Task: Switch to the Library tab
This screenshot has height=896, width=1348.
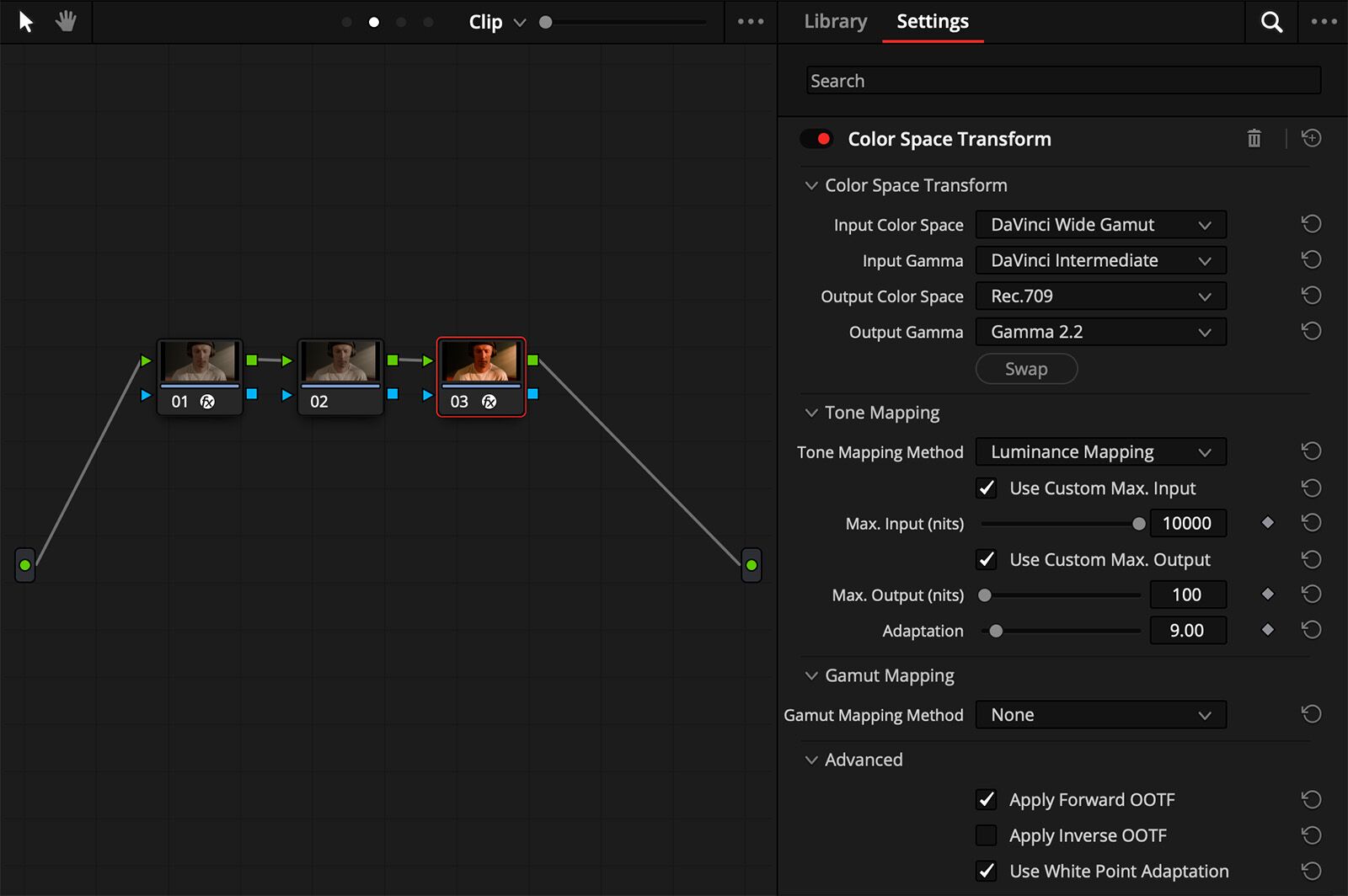Action: click(x=835, y=22)
